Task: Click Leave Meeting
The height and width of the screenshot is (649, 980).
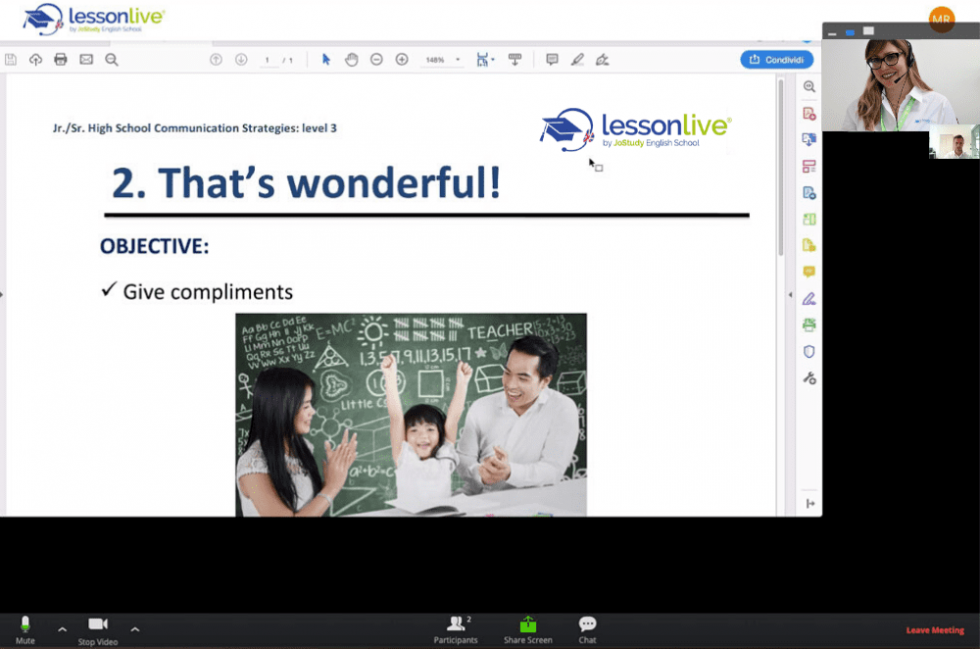Action: [x=934, y=630]
